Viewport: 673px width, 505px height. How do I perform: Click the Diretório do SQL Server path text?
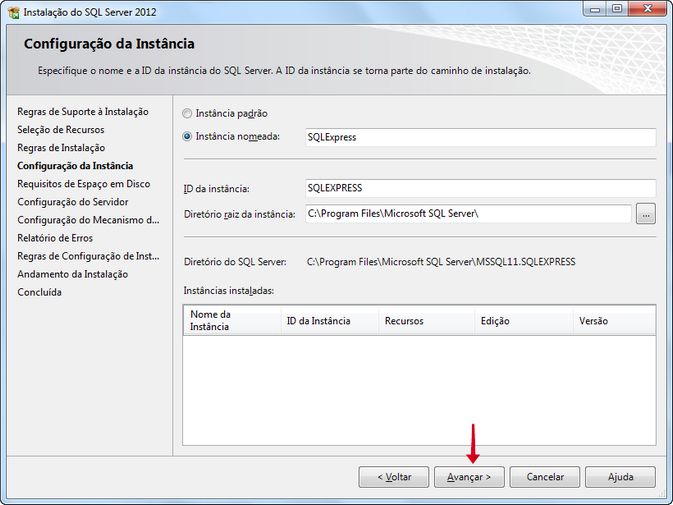[x=441, y=262]
